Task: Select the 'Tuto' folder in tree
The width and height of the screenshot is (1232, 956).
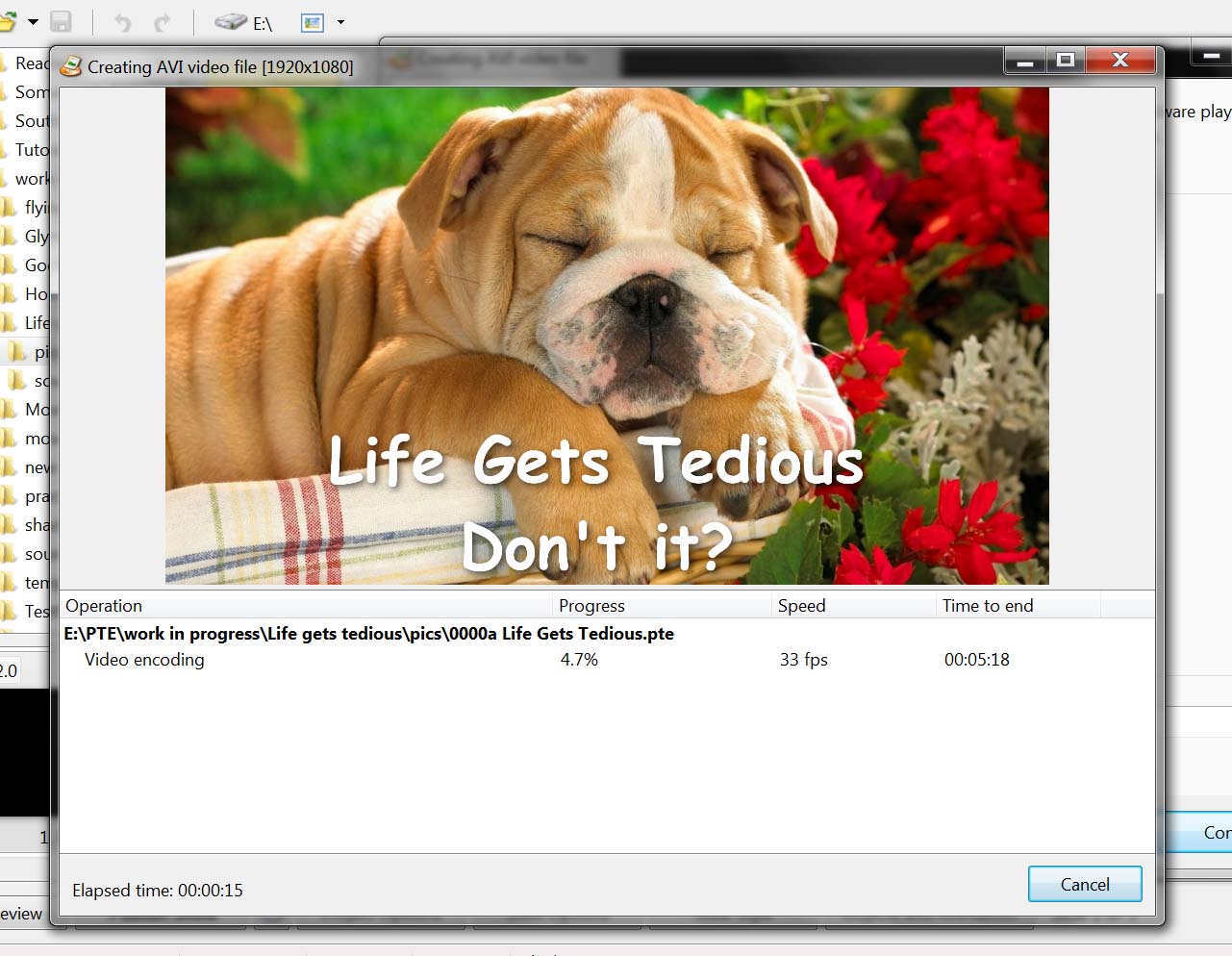Action: (x=31, y=150)
